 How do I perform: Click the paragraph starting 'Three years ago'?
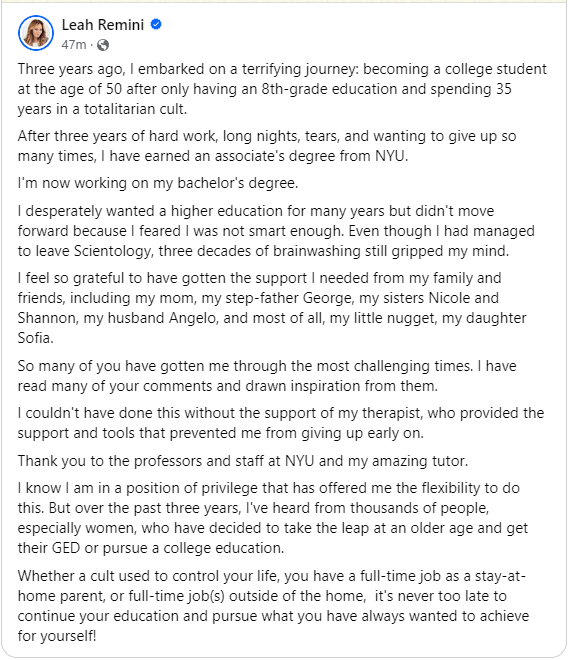click(282, 89)
